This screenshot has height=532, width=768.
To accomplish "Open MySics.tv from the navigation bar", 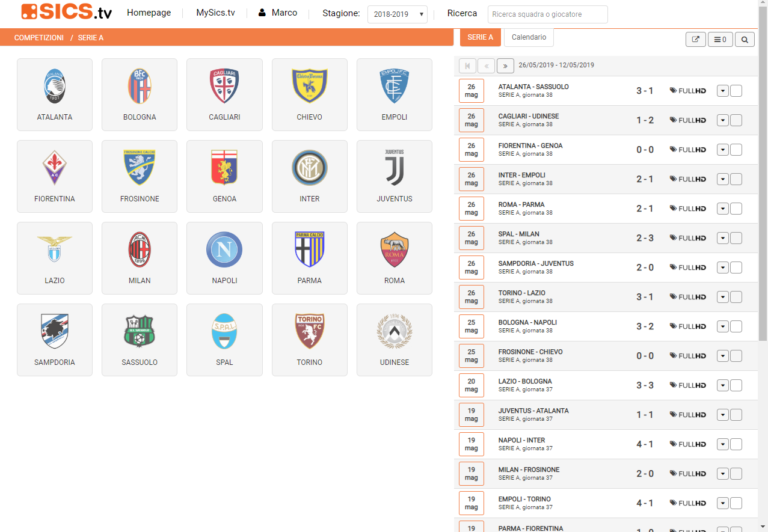I will [x=215, y=13].
